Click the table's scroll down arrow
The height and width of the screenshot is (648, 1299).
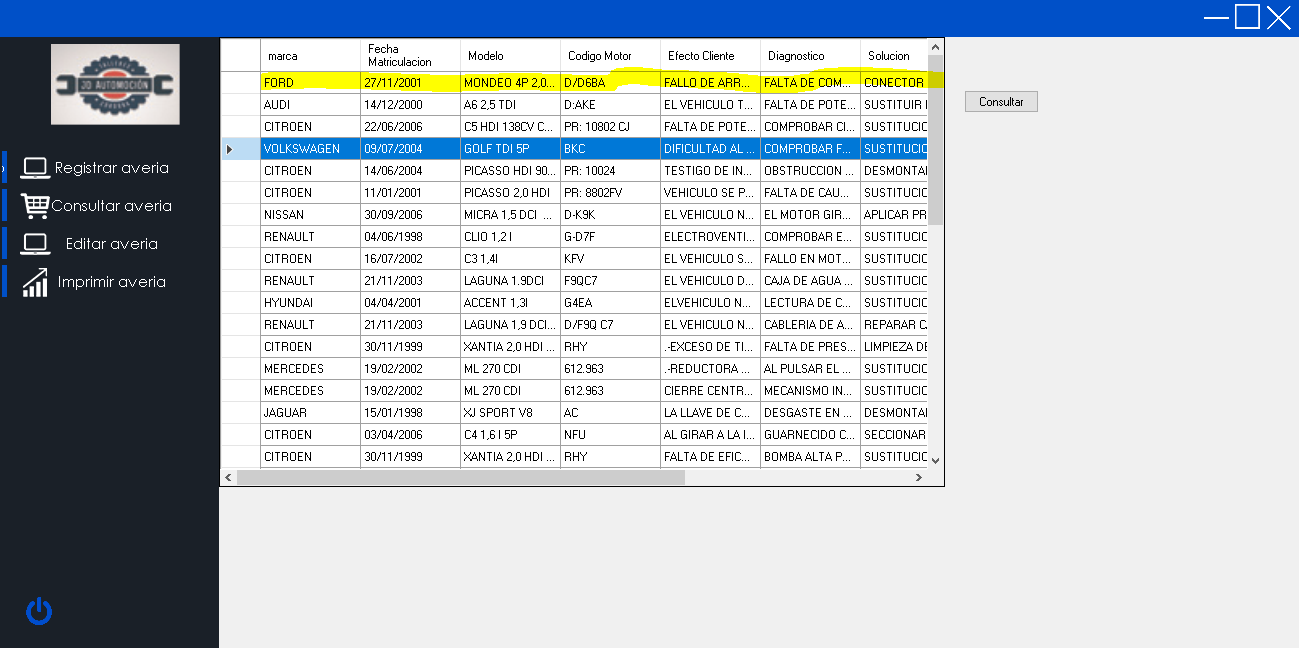click(935, 460)
